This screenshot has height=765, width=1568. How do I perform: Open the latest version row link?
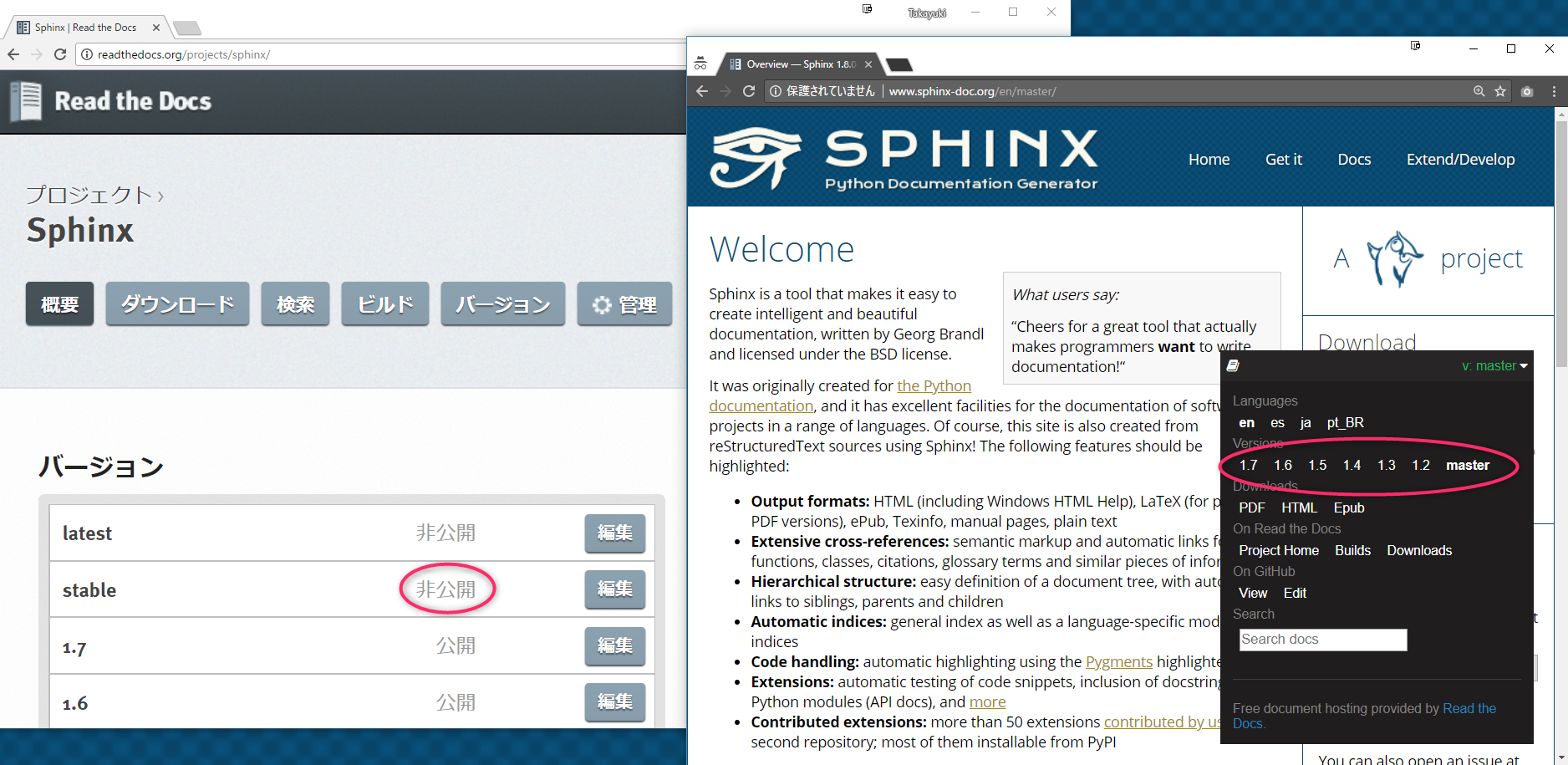[87, 533]
